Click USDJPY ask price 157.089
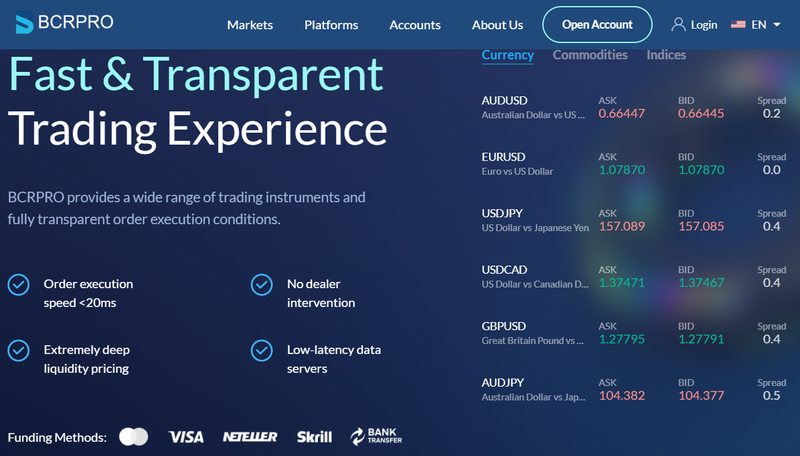 [x=622, y=226]
